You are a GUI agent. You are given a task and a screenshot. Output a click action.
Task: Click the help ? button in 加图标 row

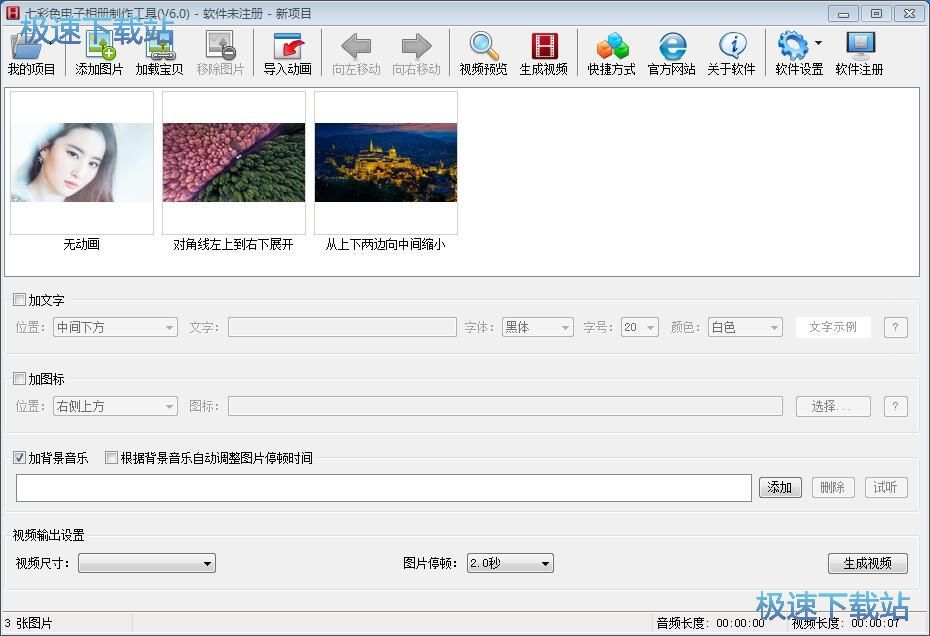(896, 406)
